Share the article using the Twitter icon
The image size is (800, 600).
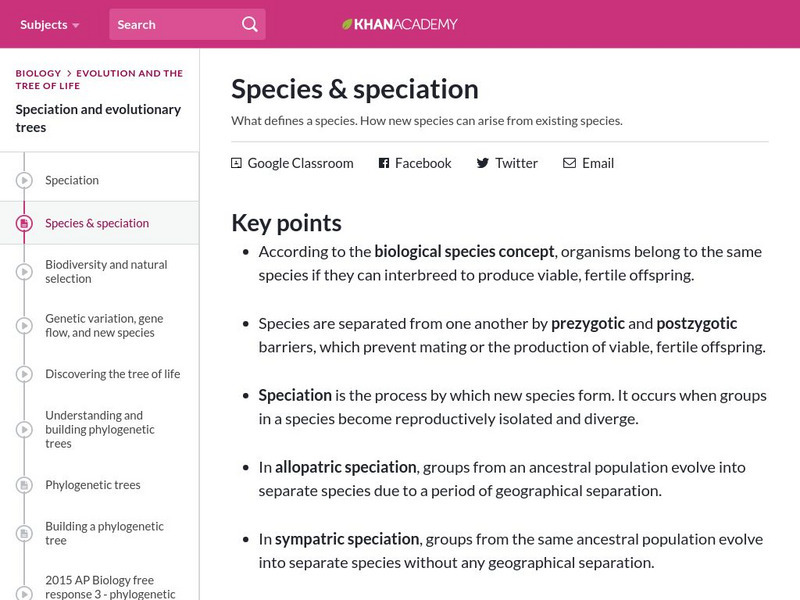(x=482, y=162)
